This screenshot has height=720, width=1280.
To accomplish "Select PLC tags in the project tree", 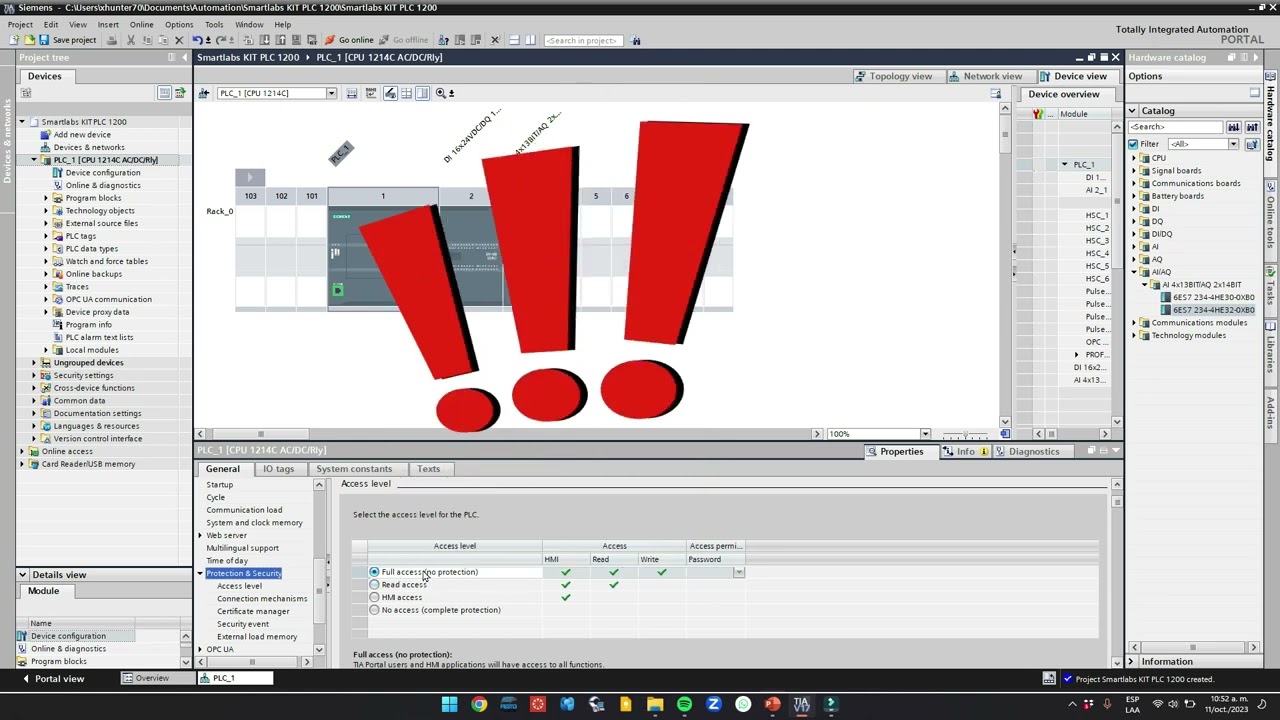I will tap(81, 236).
